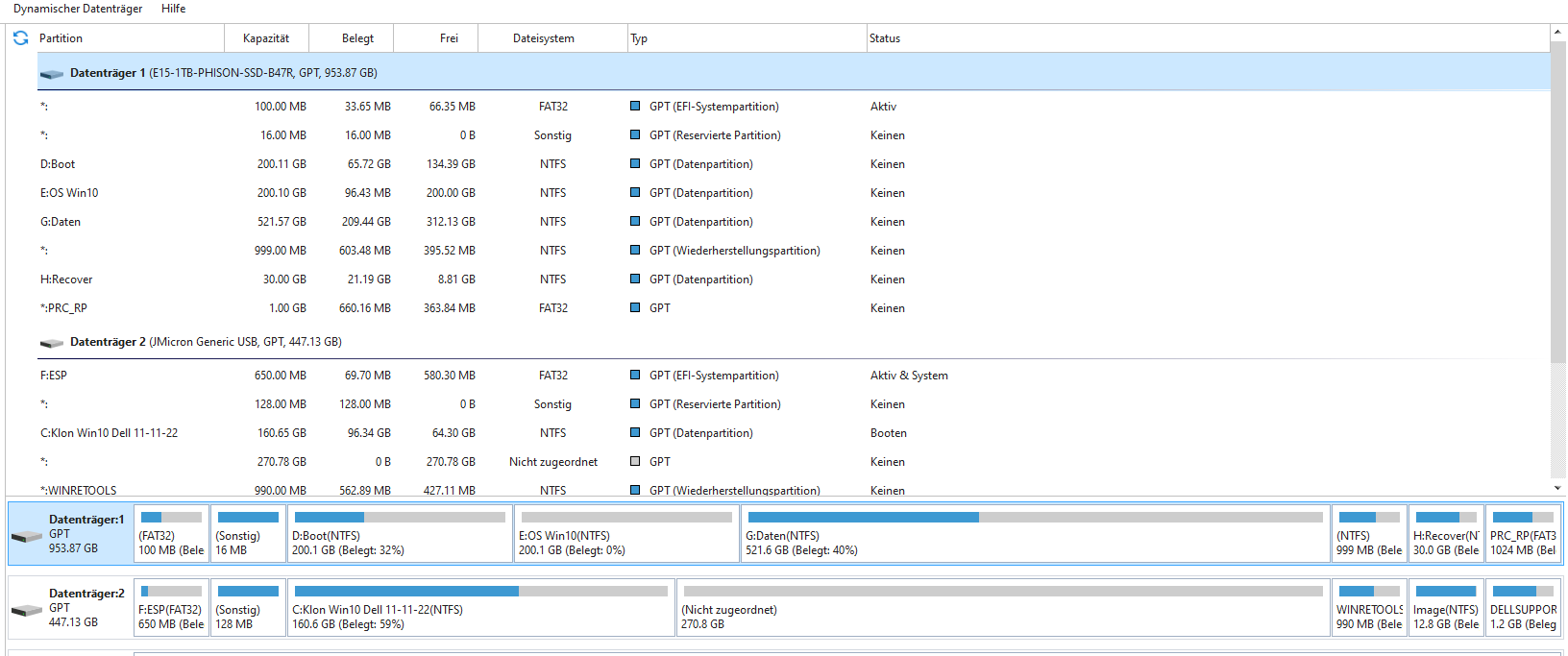
Task: Select the *:WINRETOOLS partition row
Action: (x=793, y=490)
